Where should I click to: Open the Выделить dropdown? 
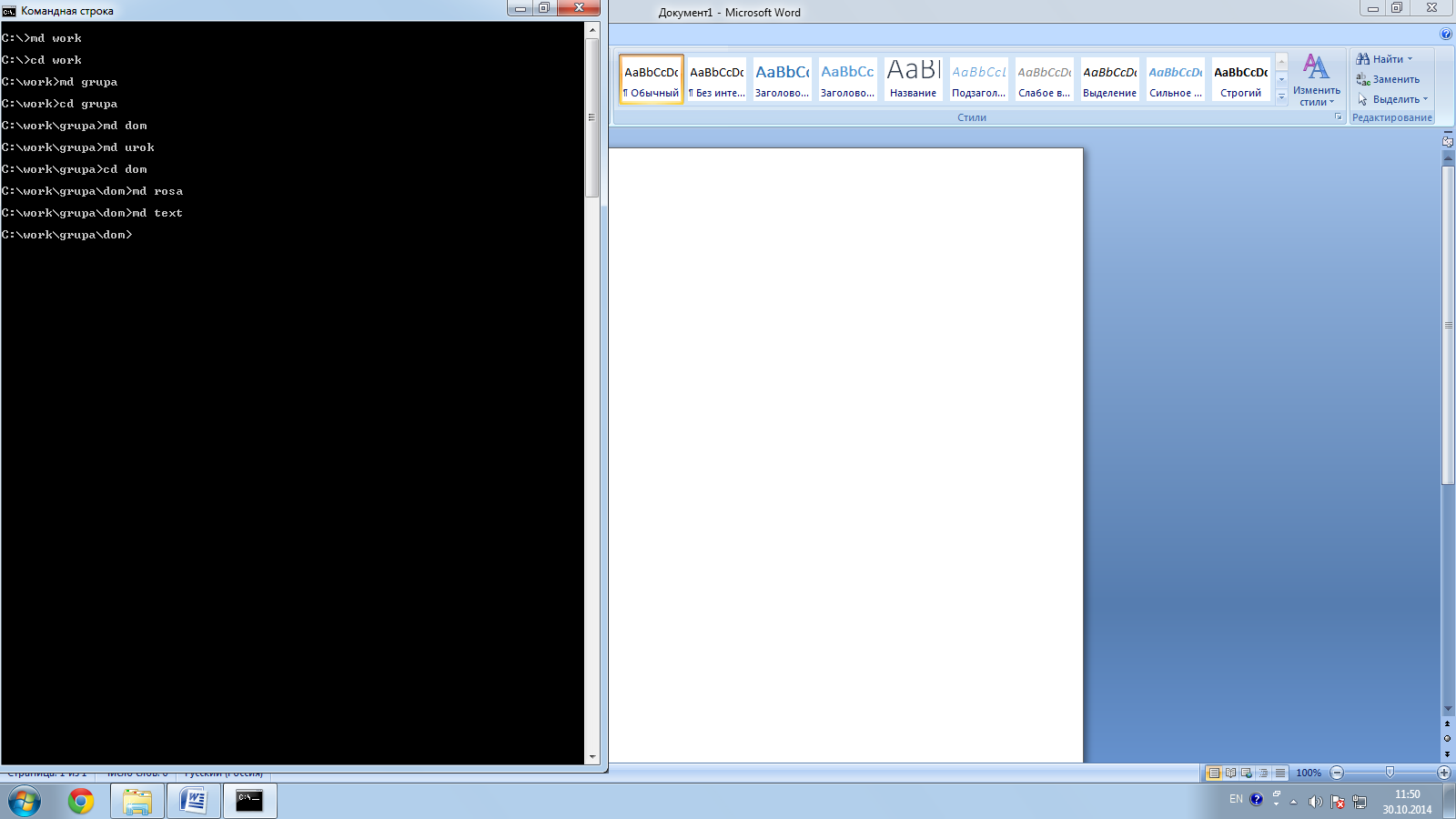[1392, 99]
